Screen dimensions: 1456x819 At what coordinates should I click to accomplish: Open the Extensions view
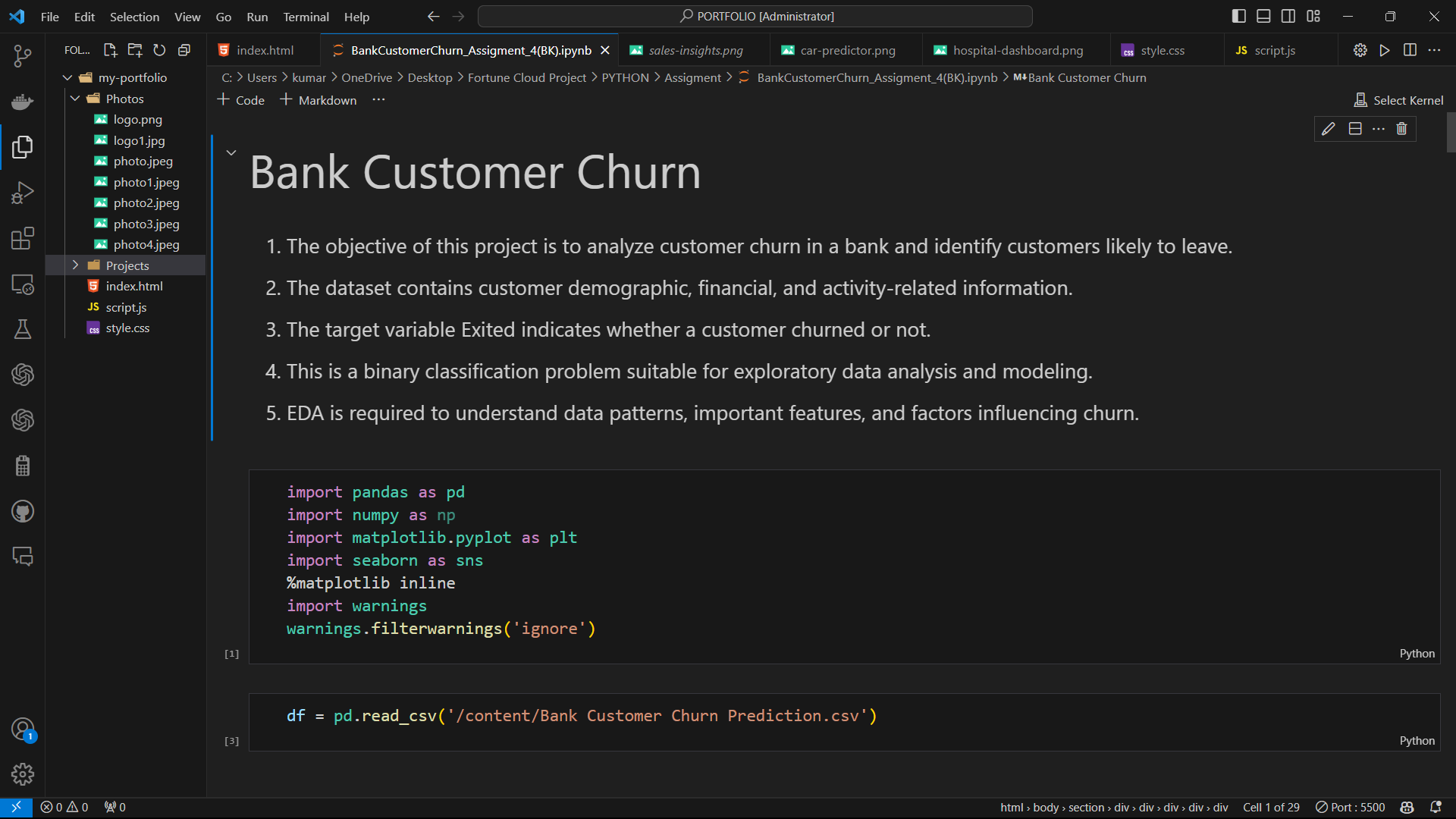[22, 238]
